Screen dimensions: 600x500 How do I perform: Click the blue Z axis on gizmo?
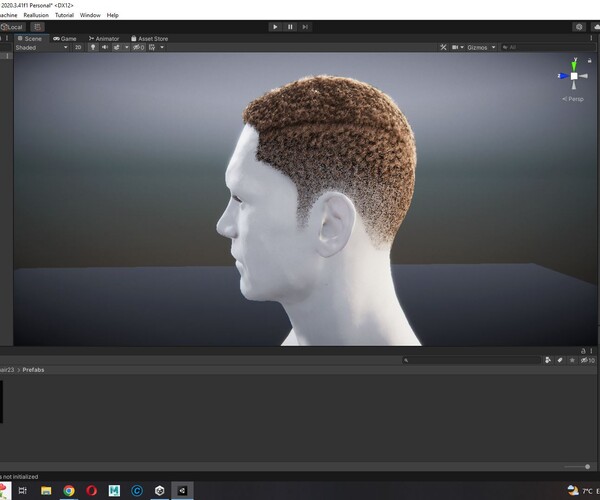click(x=563, y=76)
